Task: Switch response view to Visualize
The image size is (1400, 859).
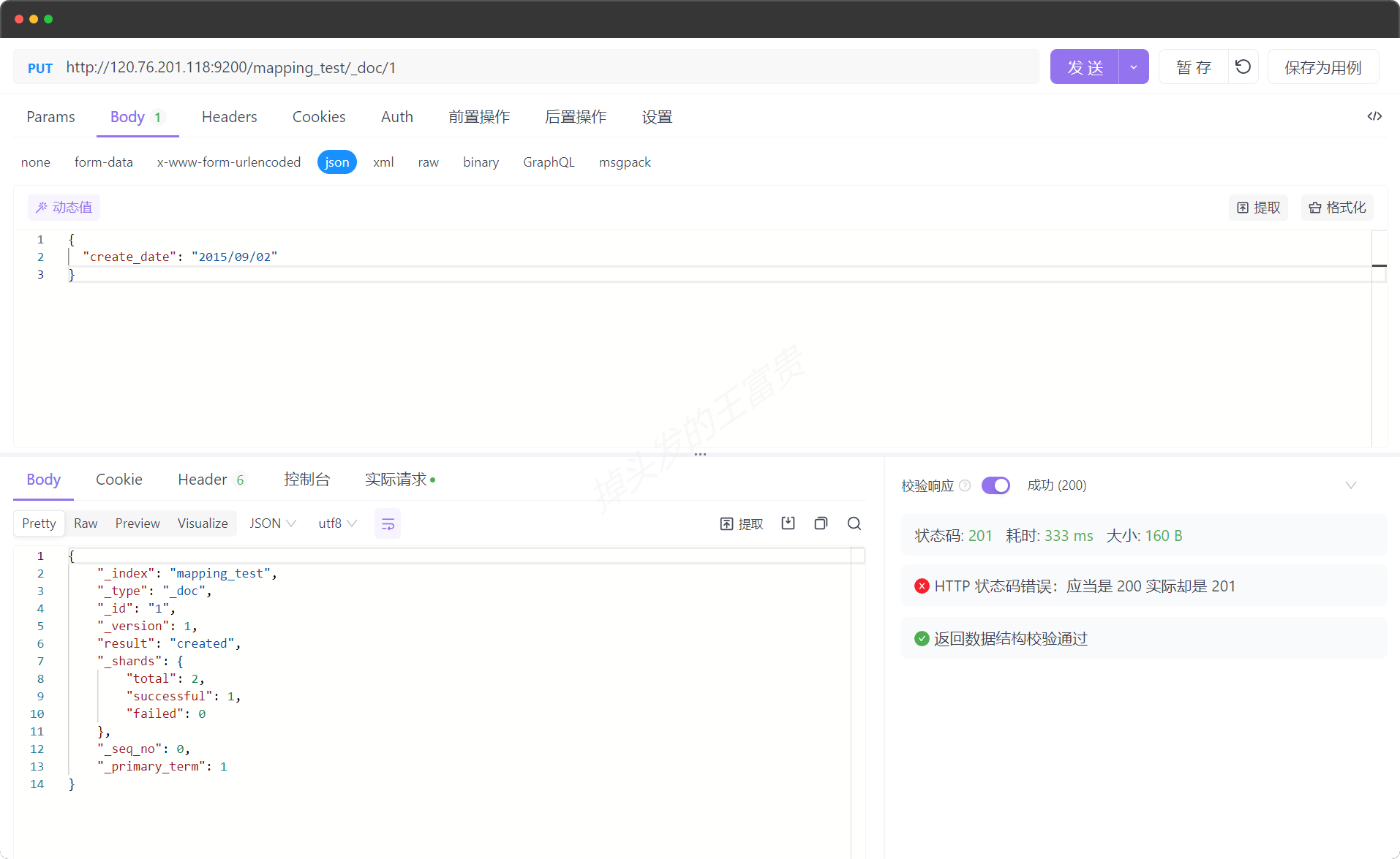Action: click(203, 523)
